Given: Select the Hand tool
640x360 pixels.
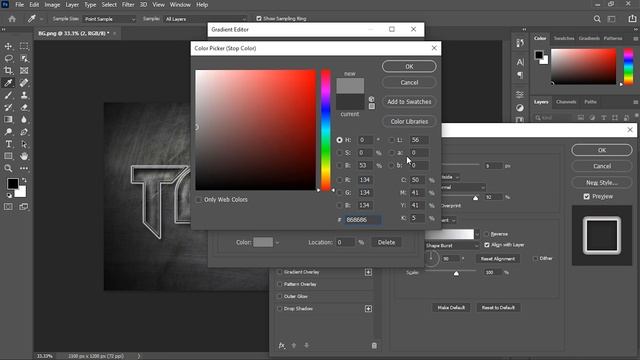Looking at the screenshot, I should click(x=24, y=156).
